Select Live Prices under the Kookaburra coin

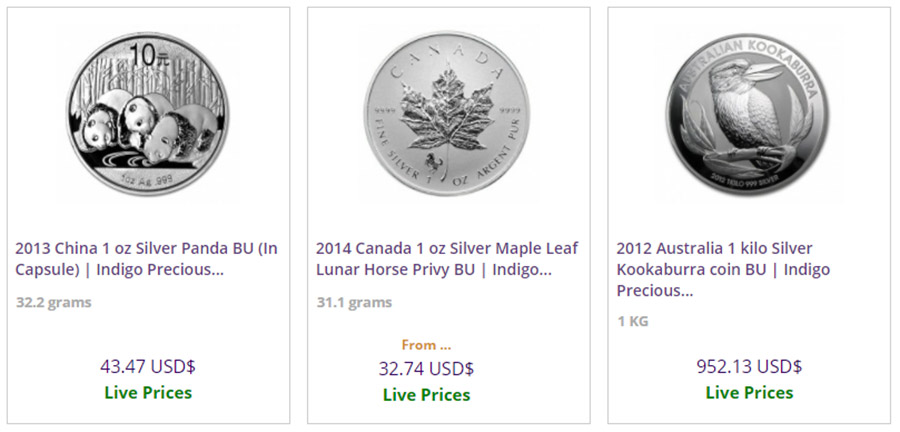[x=750, y=393]
